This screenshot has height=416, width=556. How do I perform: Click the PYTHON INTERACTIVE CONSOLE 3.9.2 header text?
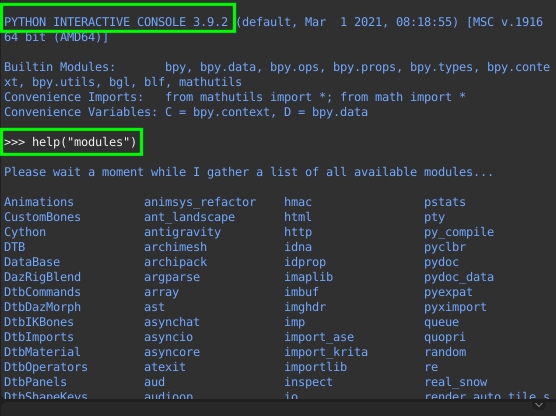point(116,22)
